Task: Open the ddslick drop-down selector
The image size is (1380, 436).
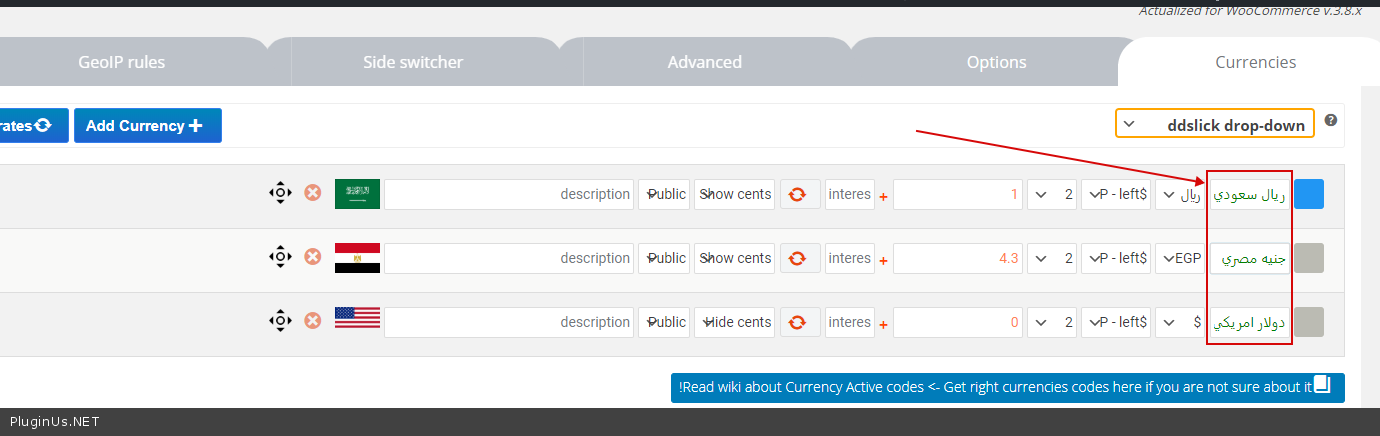Action: 1215,125
